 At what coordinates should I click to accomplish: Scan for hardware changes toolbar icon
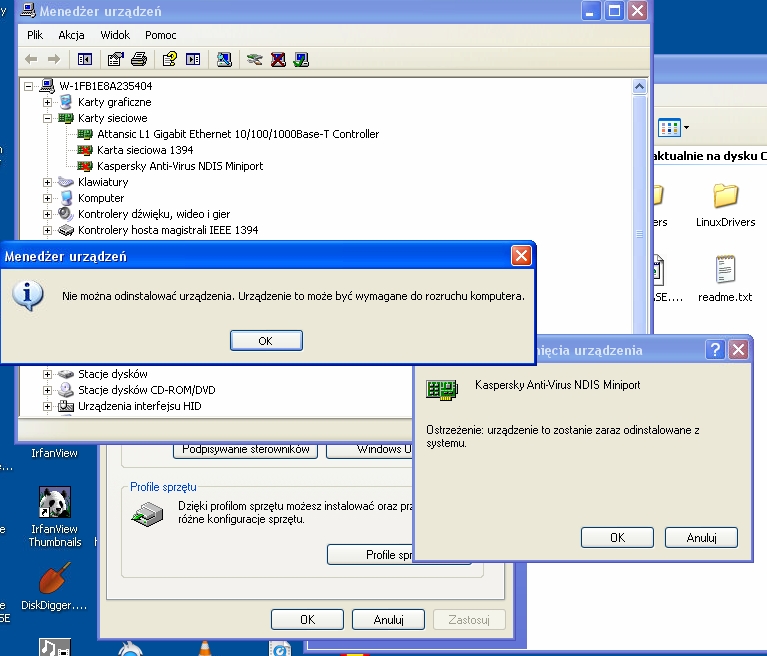224,60
